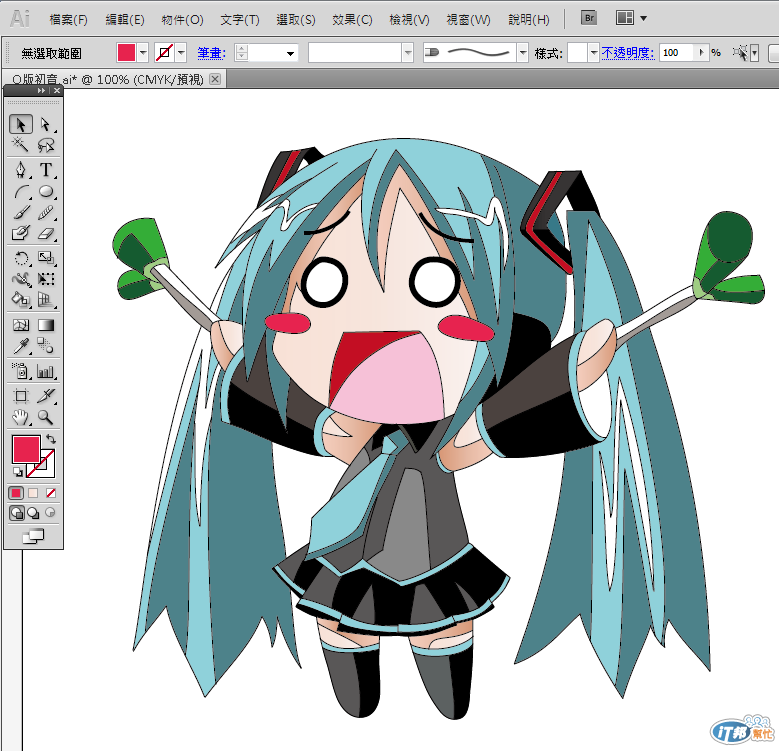
Task: Click the opacity value field
Action: click(x=678, y=52)
